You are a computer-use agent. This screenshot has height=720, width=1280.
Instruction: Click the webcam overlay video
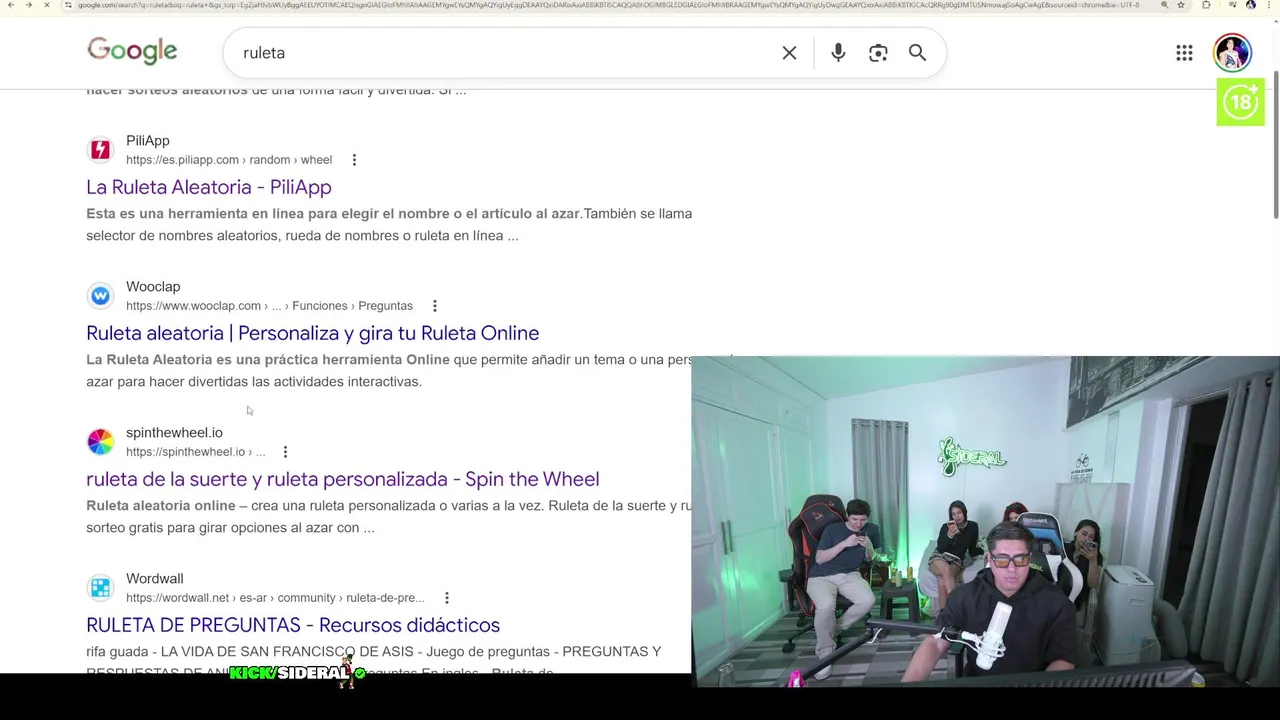[x=985, y=521]
